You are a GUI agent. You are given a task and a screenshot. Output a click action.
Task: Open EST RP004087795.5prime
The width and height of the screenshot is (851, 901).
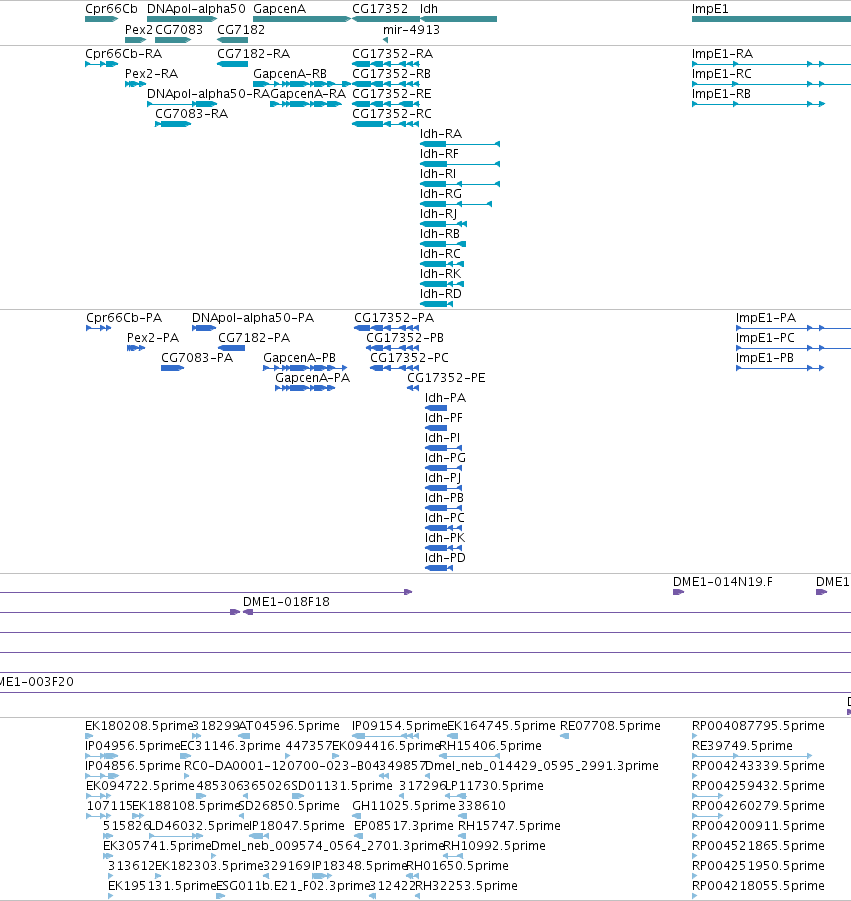click(758, 726)
